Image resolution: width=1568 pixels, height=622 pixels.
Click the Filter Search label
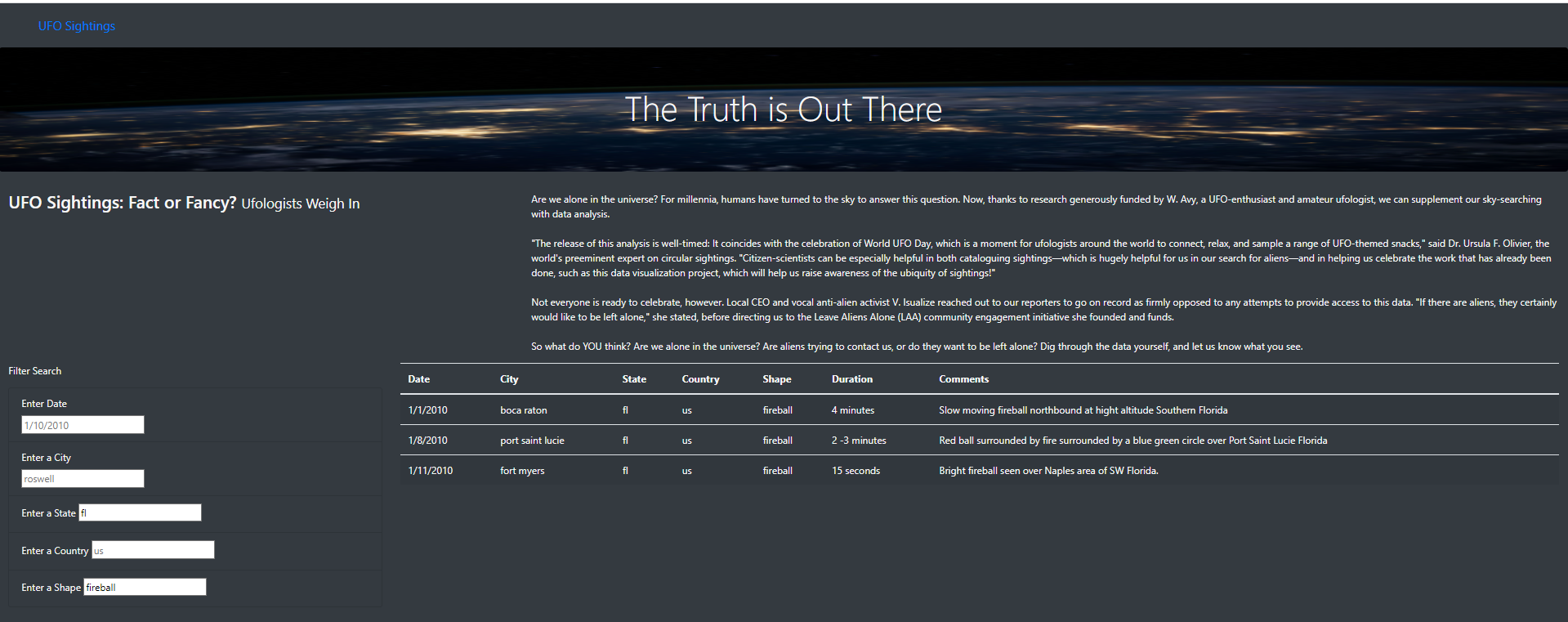click(x=35, y=371)
